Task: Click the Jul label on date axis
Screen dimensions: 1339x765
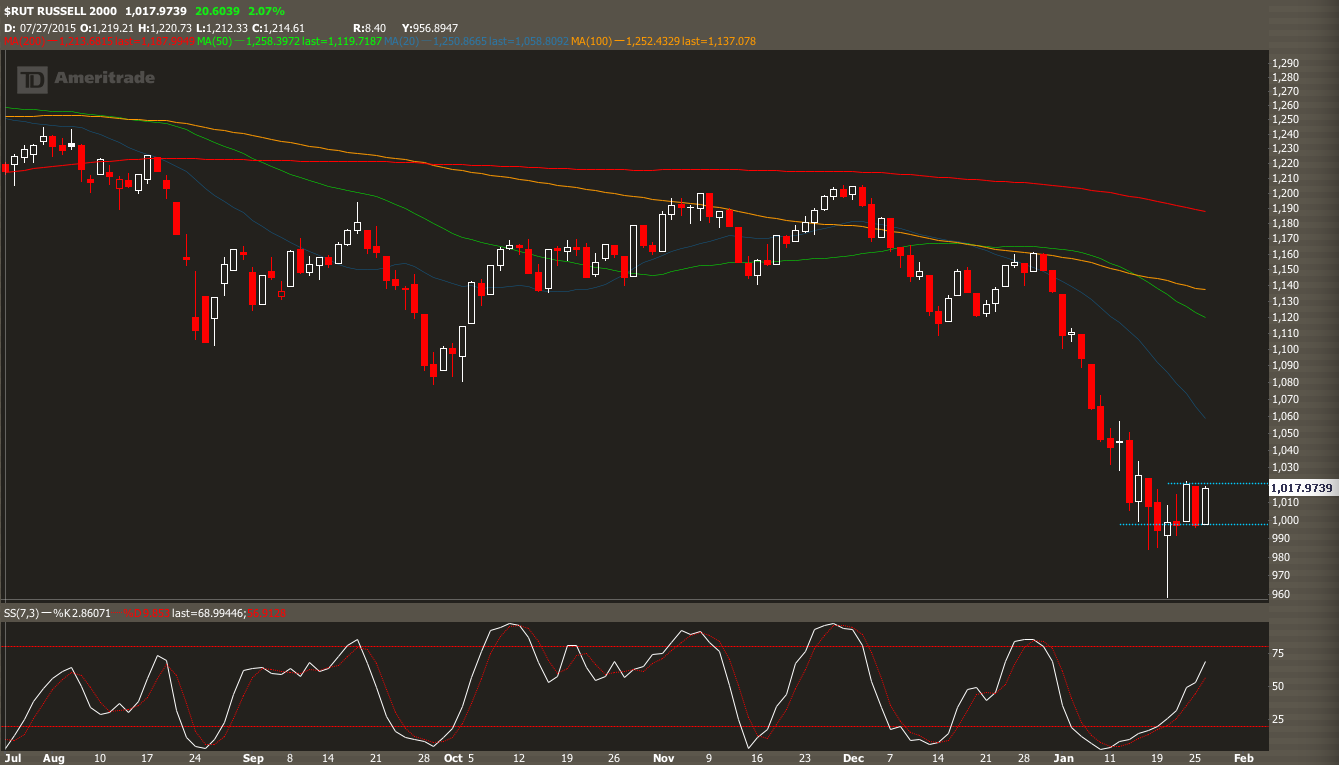Action: [x=11, y=758]
